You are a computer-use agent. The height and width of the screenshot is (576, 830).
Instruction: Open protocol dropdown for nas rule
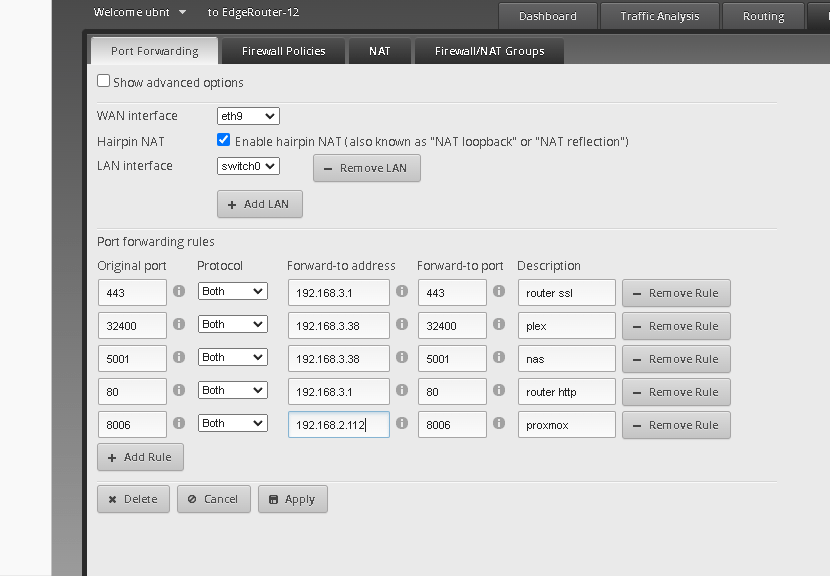pos(233,357)
